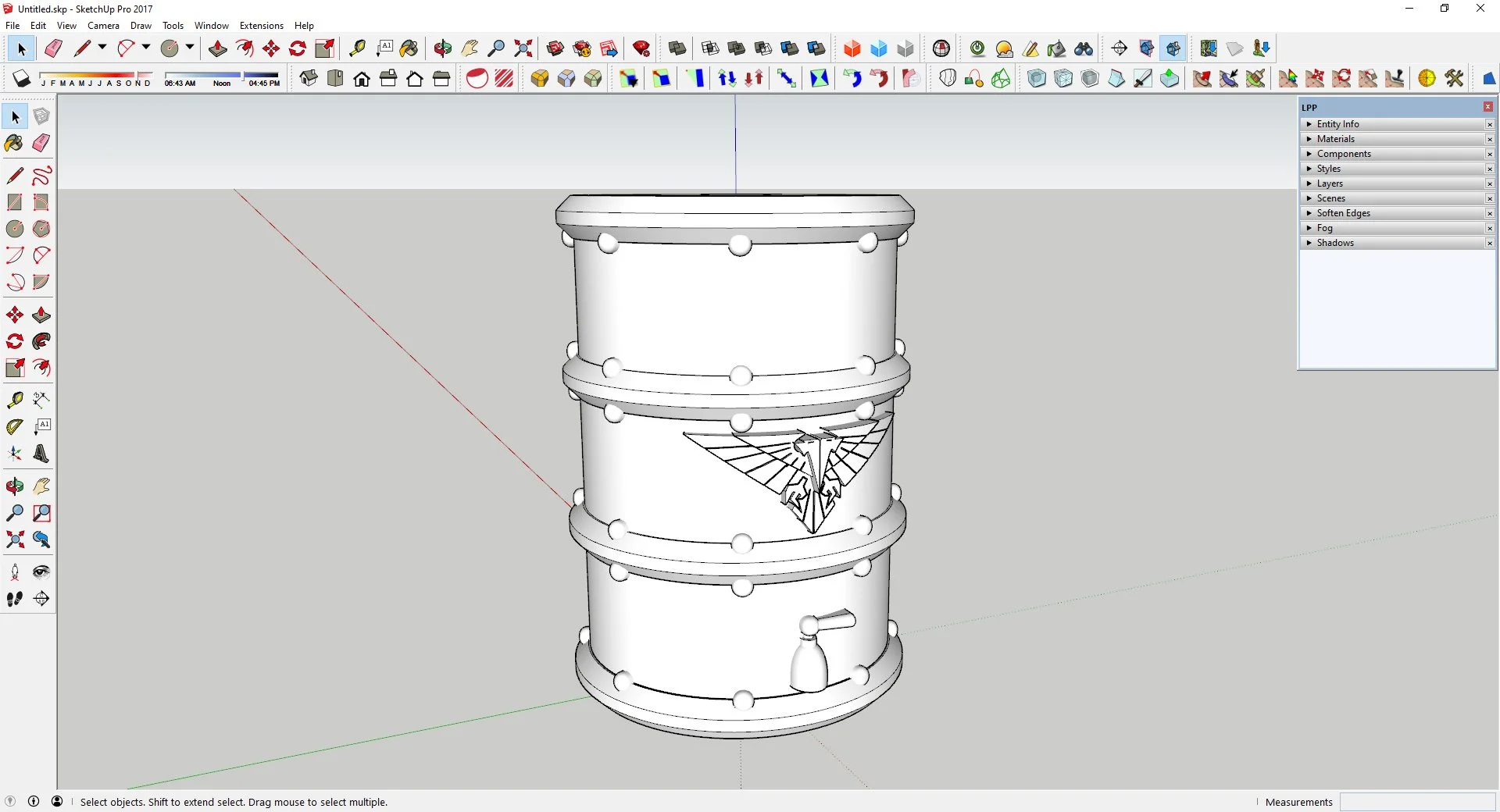Open the Shape tool dropdown arrow

[x=190, y=48]
